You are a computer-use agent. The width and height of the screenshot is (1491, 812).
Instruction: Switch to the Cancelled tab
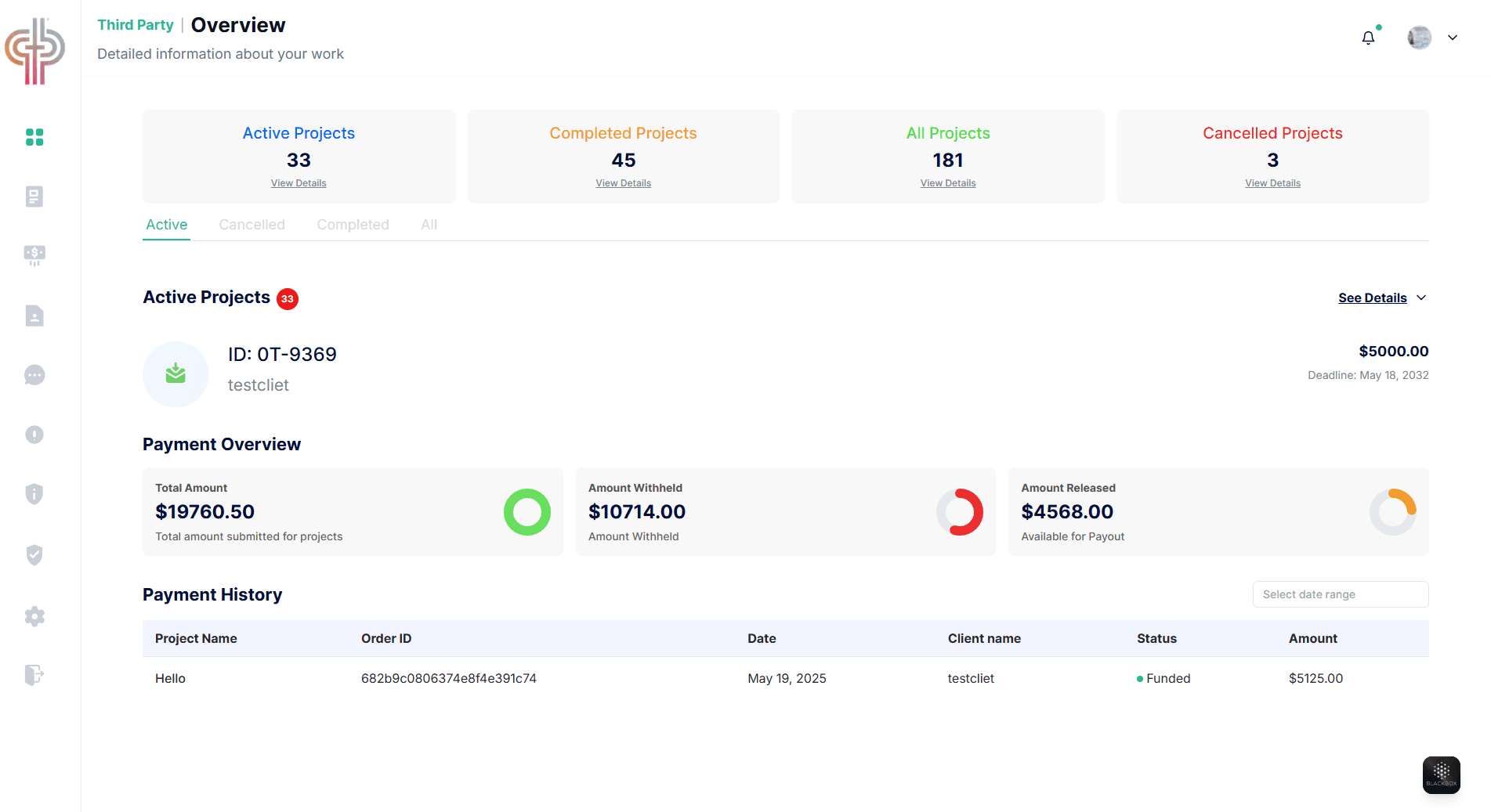click(x=252, y=225)
